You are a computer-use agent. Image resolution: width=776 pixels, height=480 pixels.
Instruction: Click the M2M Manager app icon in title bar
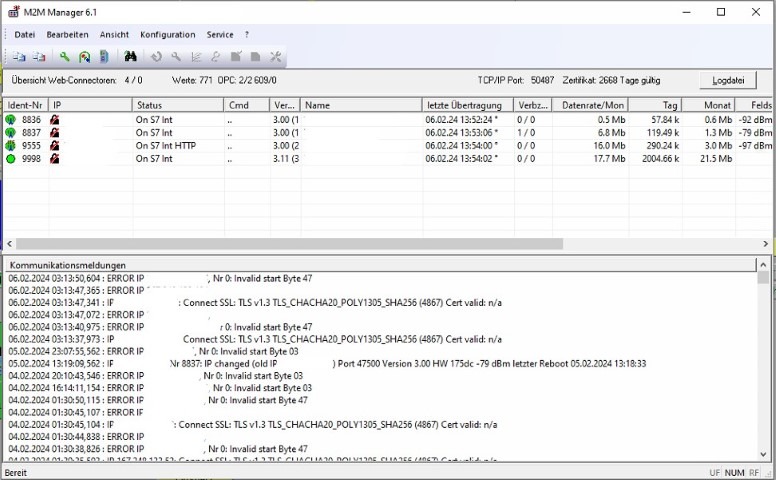(x=14, y=12)
